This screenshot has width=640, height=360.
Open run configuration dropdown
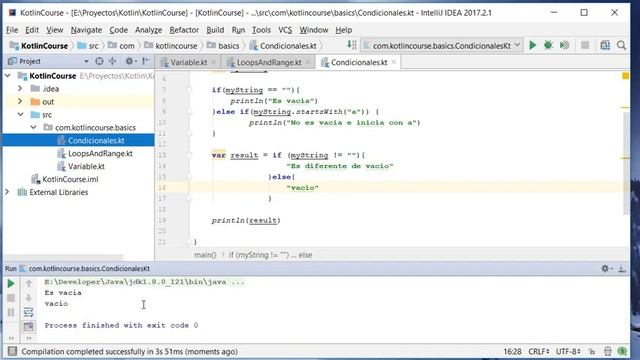pyautogui.click(x=442, y=45)
